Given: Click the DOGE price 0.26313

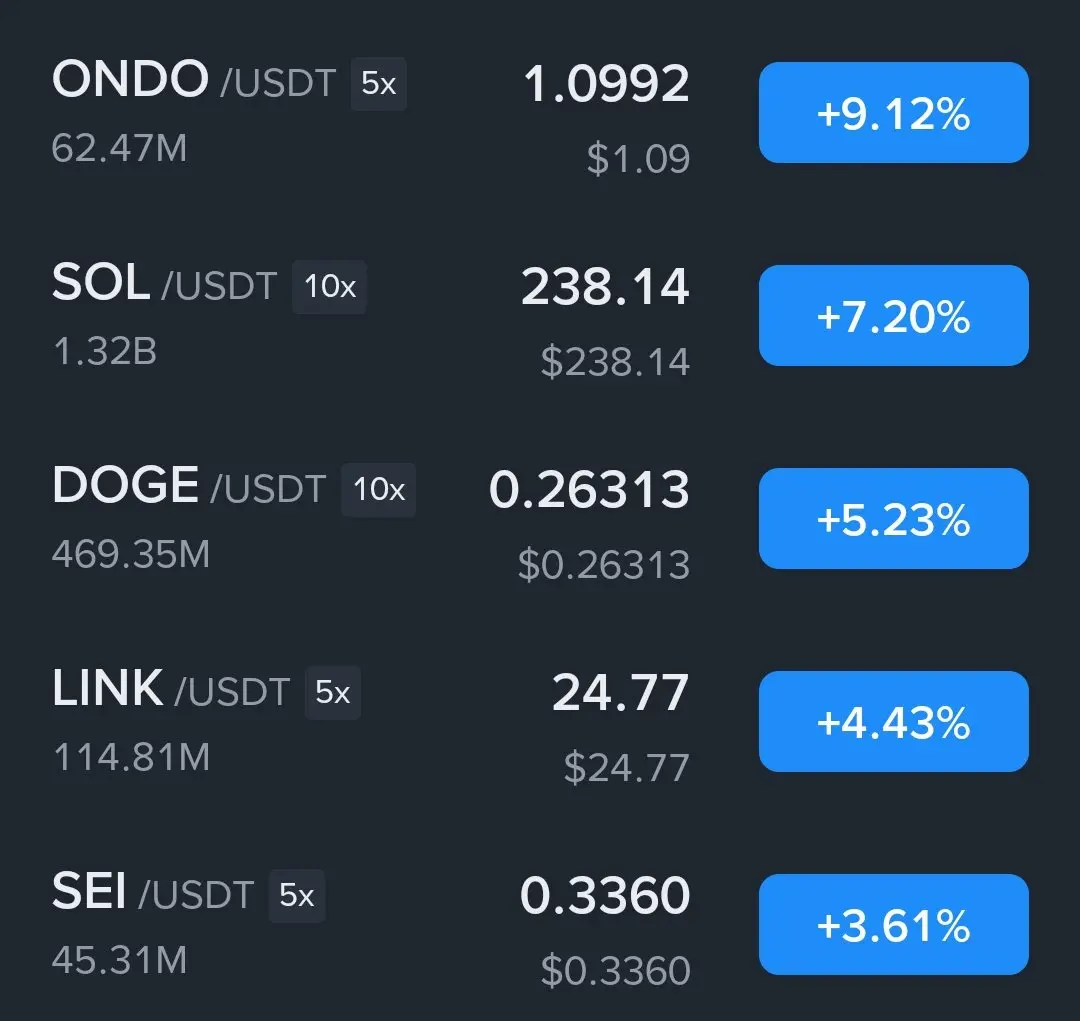Looking at the screenshot, I should pos(590,490).
